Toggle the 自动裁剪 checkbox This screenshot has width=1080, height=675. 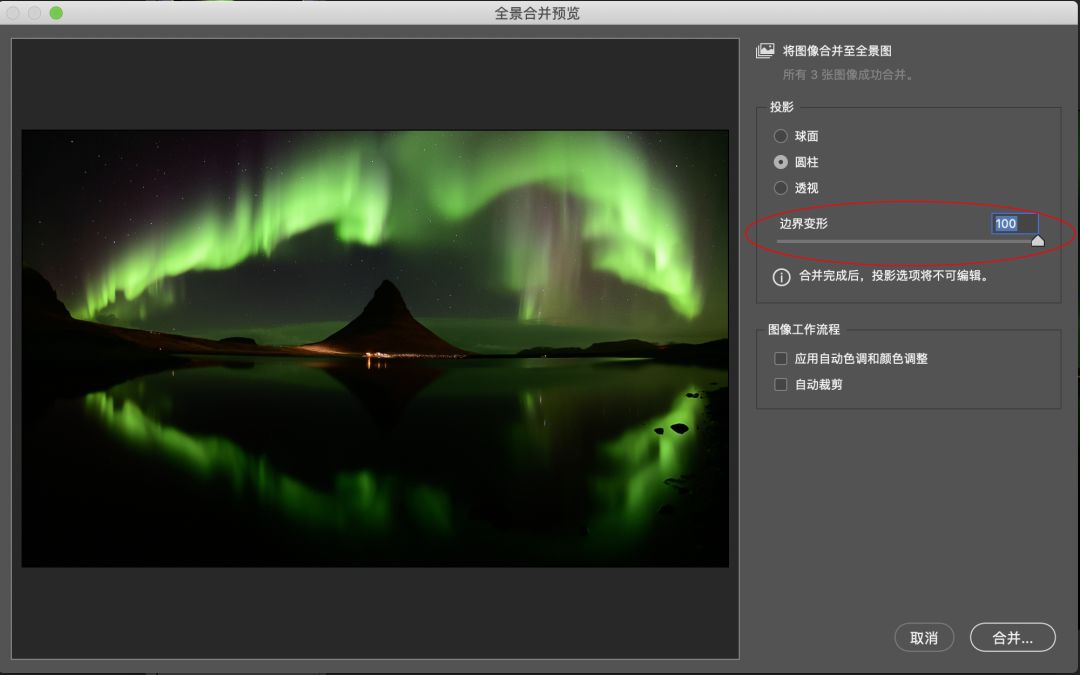click(x=781, y=384)
